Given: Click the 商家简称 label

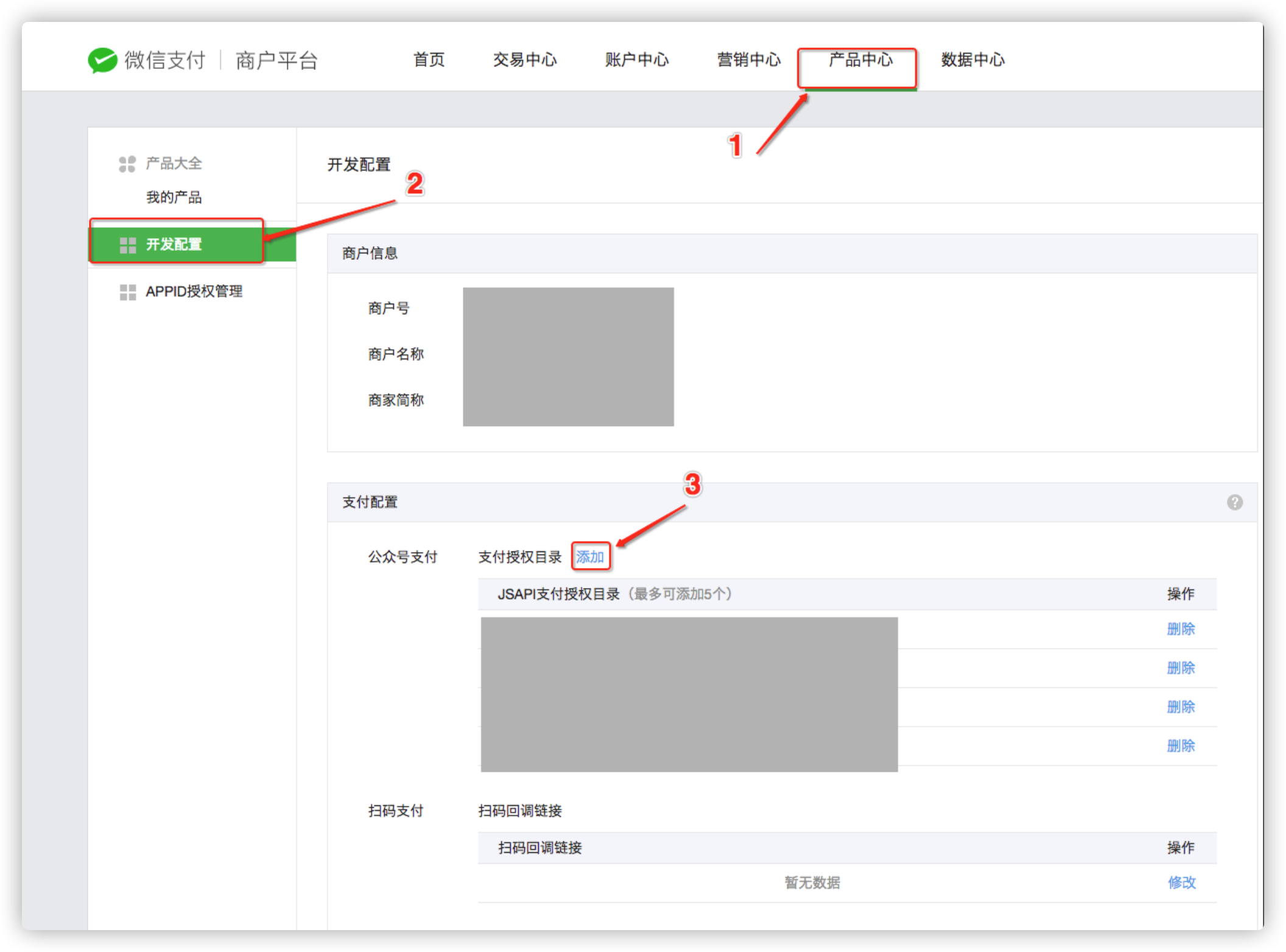Looking at the screenshot, I should (396, 400).
